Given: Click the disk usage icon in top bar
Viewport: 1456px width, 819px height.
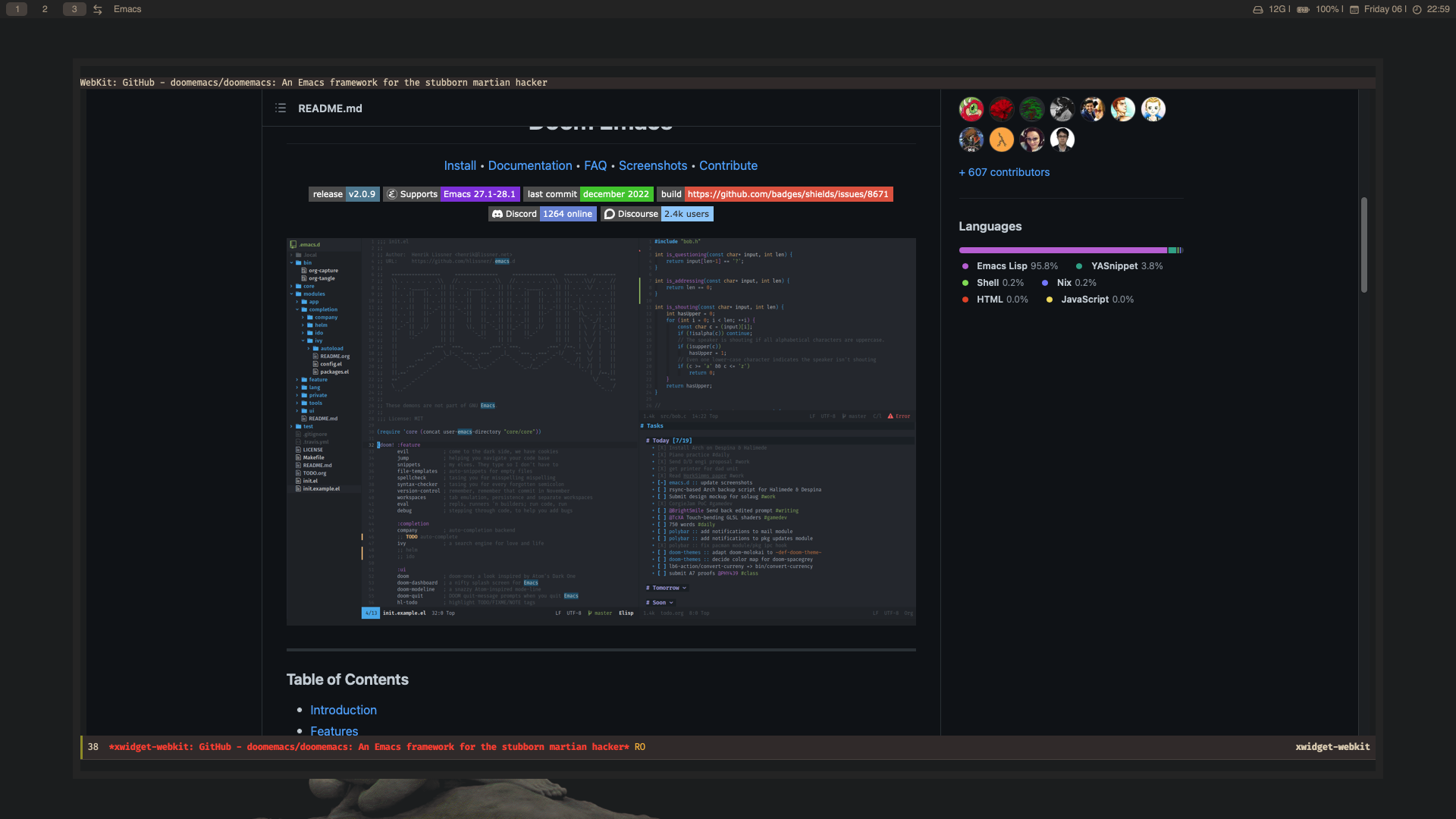Looking at the screenshot, I should (x=1258, y=9).
